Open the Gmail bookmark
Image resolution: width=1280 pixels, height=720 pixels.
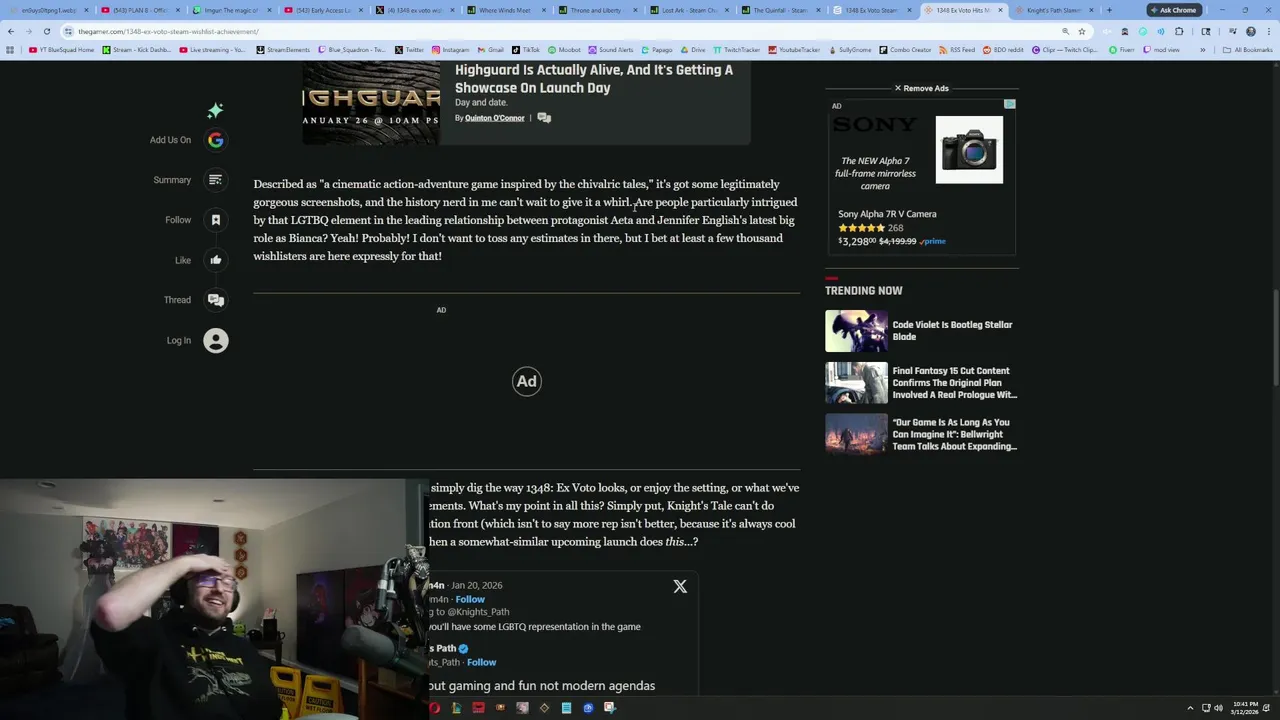coord(491,49)
